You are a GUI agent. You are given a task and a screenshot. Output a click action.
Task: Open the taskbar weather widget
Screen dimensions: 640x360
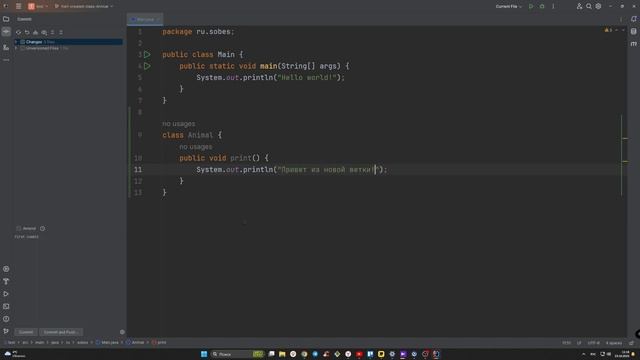(15, 354)
